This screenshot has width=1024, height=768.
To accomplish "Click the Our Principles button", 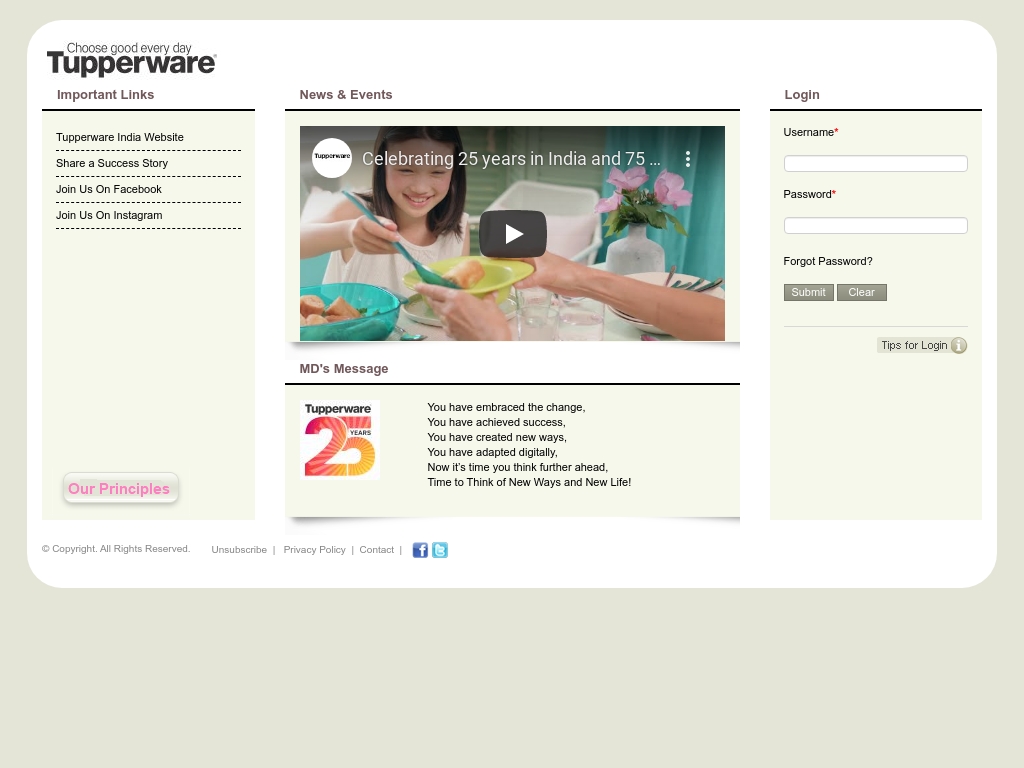I will point(120,488).
